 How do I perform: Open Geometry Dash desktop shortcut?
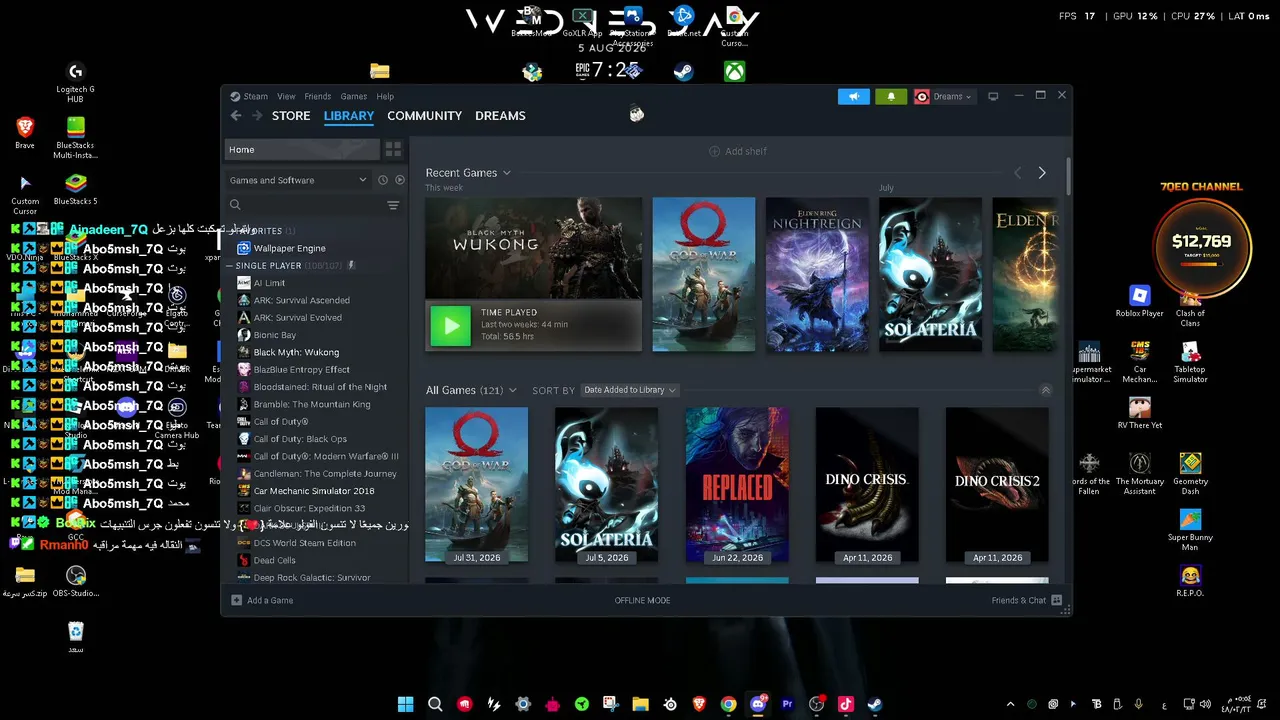point(1190,473)
